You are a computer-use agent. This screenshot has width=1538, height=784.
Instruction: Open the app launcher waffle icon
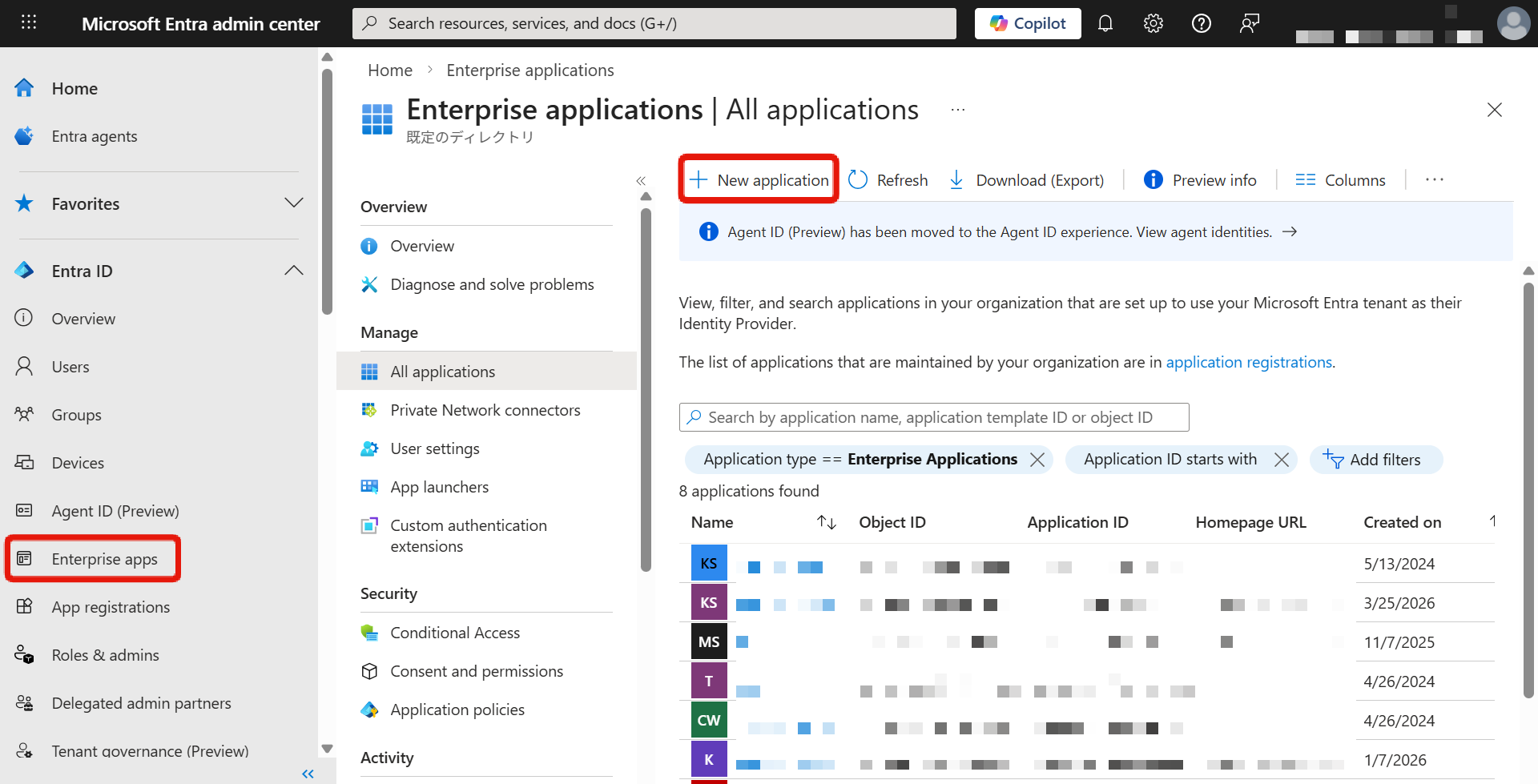click(29, 22)
